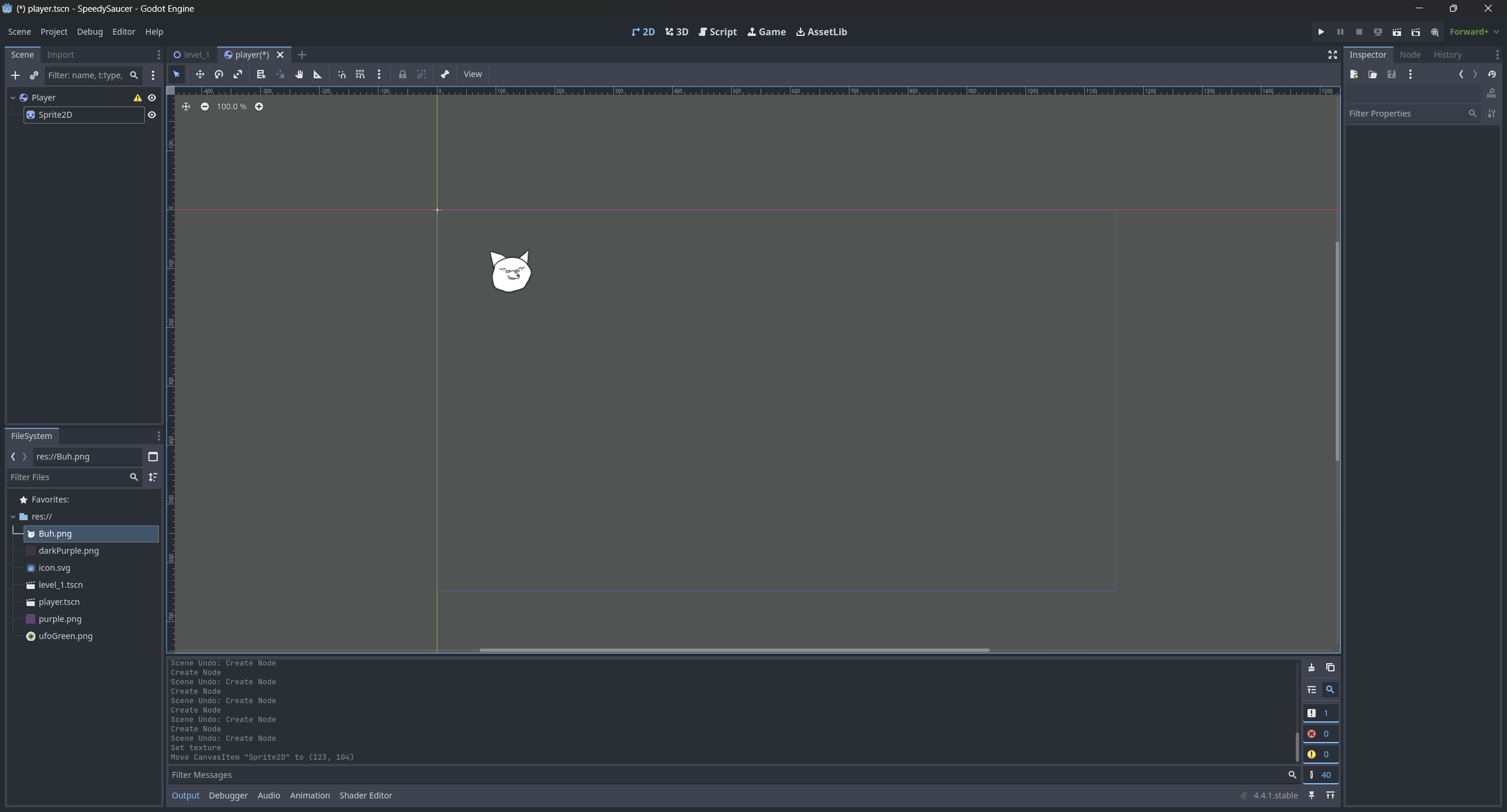The image size is (1507, 812).
Task: Switch to the 3D workspace
Action: pos(677,32)
